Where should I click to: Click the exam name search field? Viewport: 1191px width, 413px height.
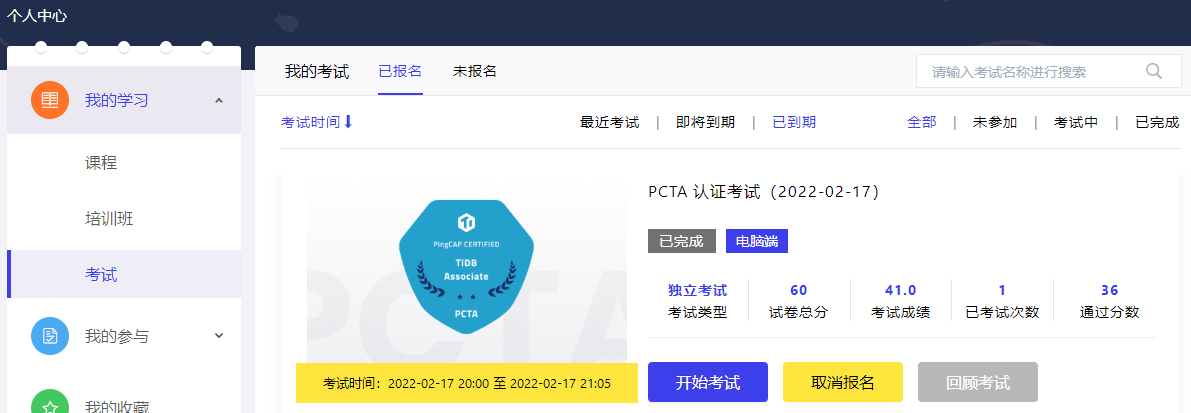(x=1050, y=72)
